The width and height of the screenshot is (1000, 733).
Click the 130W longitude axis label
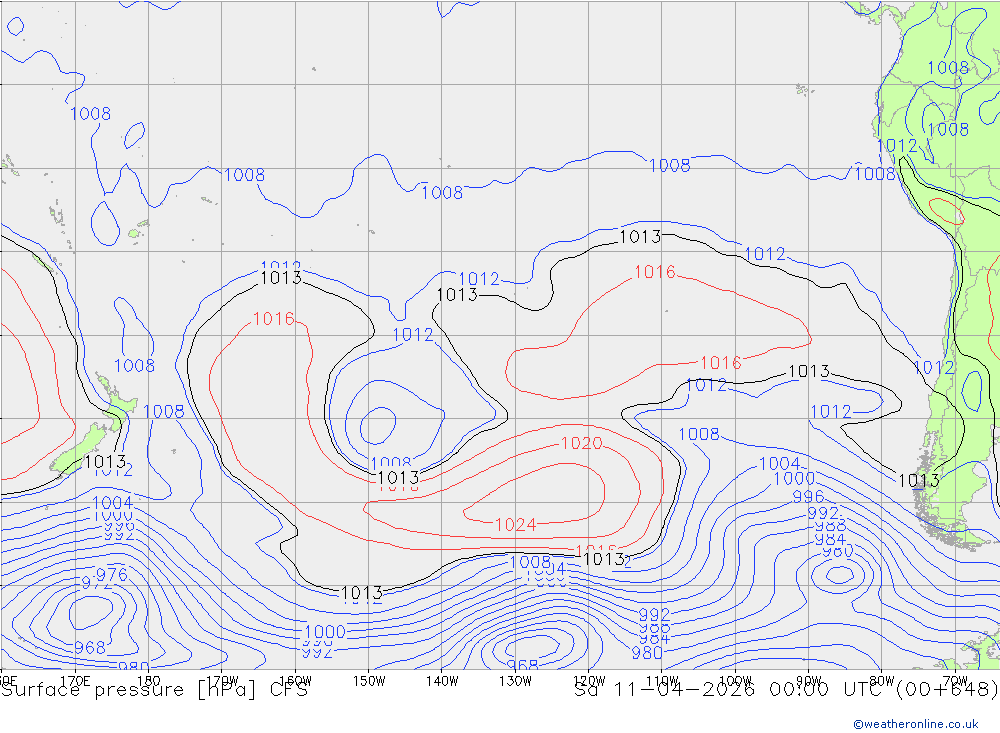515,681
